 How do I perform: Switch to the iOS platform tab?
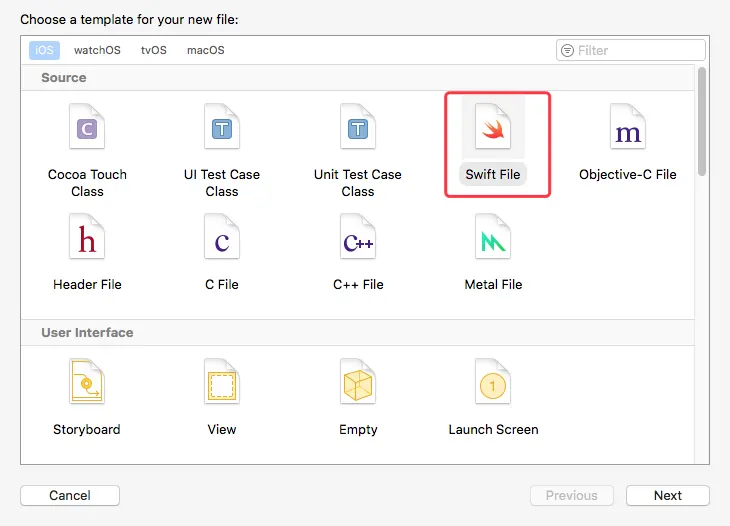click(44, 50)
